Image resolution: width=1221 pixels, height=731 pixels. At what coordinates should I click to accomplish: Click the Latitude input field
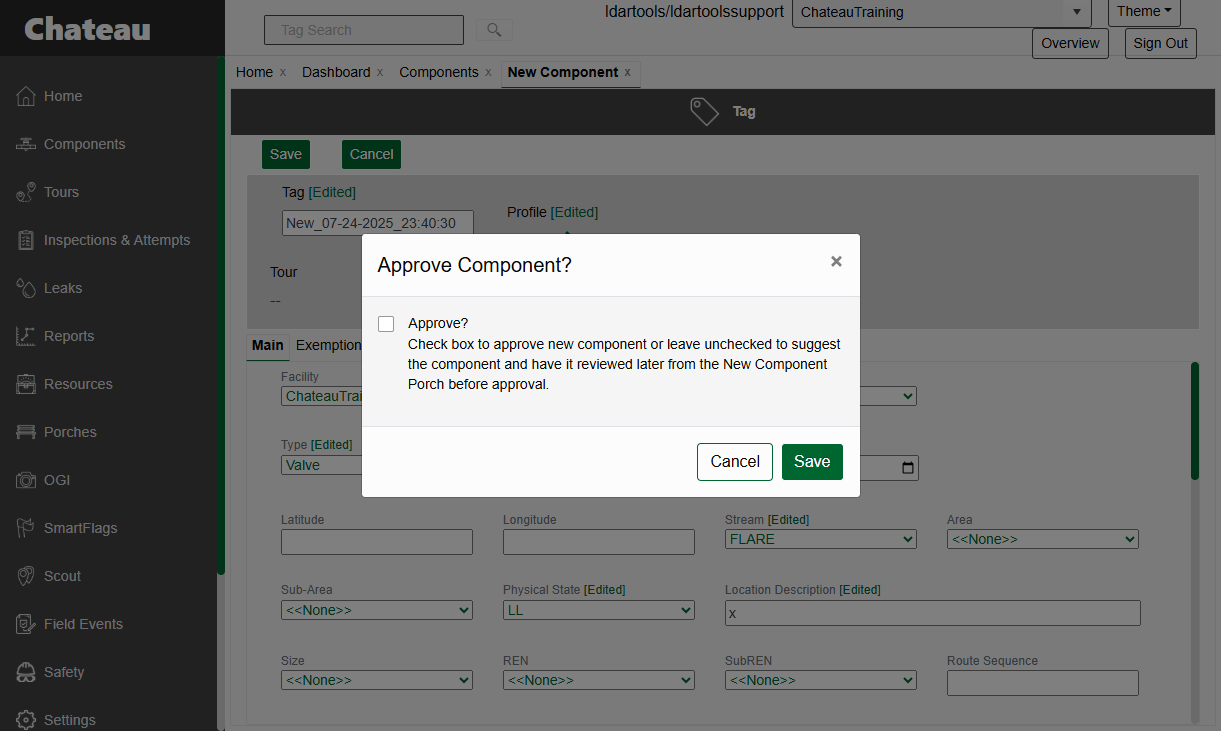click(x=377, y=542)
